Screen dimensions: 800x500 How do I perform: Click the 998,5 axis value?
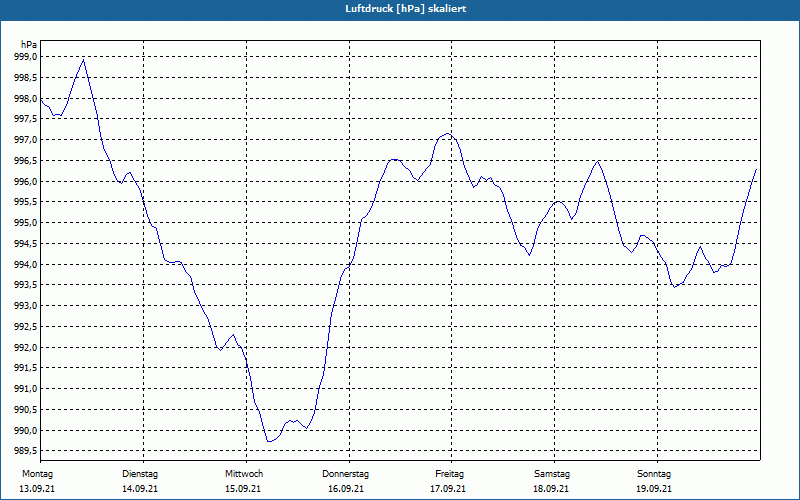26,78
